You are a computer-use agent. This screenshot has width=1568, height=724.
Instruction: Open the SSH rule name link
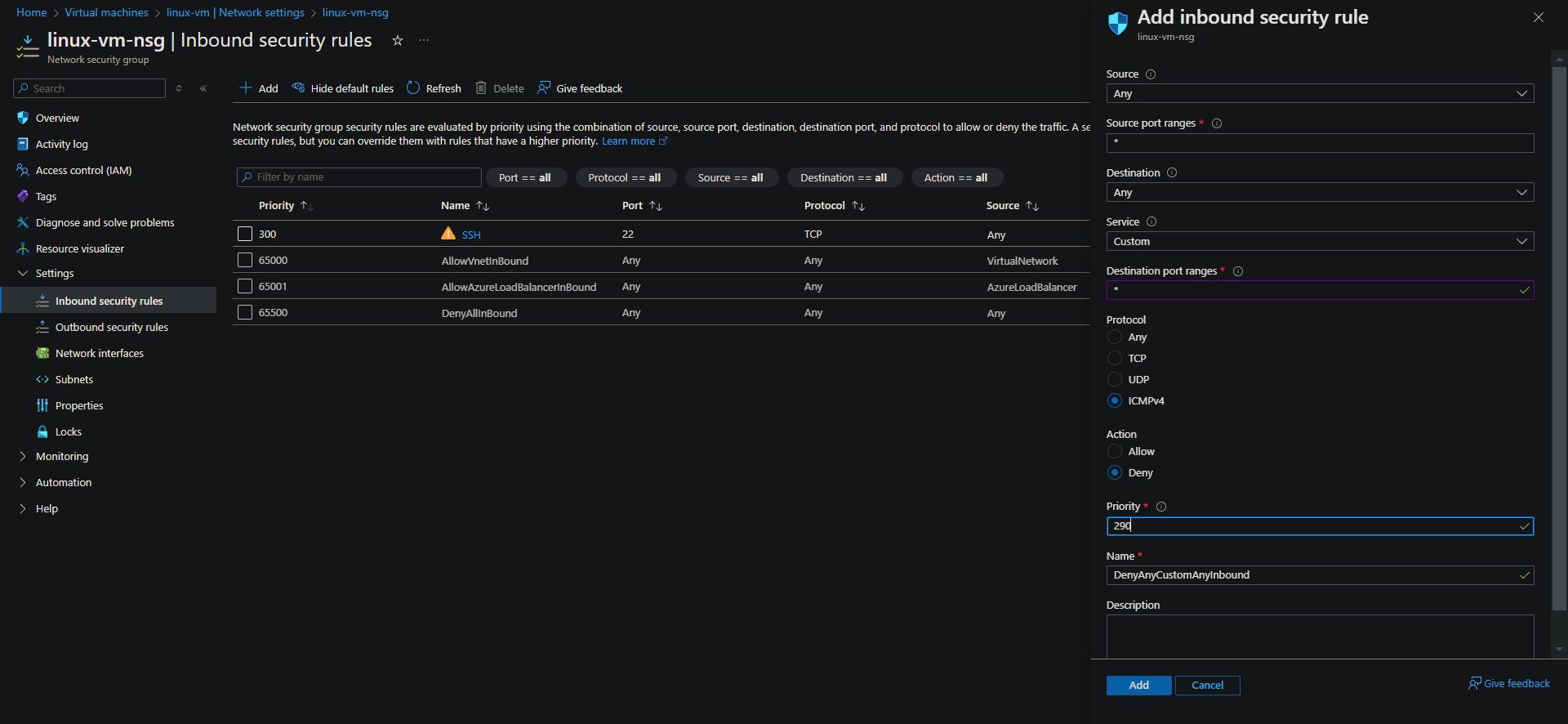coord(471,235)
